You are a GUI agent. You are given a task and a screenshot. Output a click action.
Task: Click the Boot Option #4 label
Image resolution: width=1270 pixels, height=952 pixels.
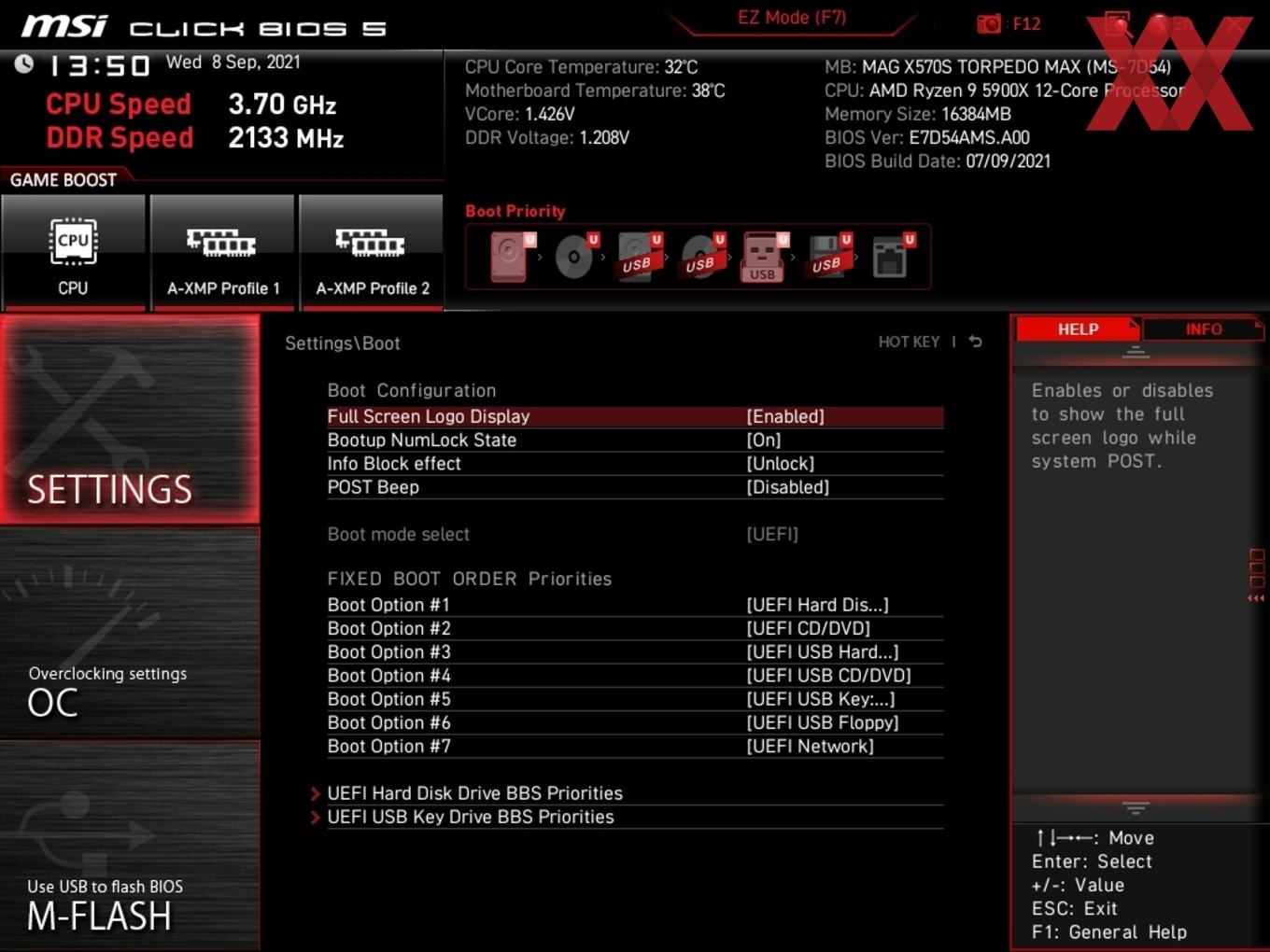(x=388, y=676)
